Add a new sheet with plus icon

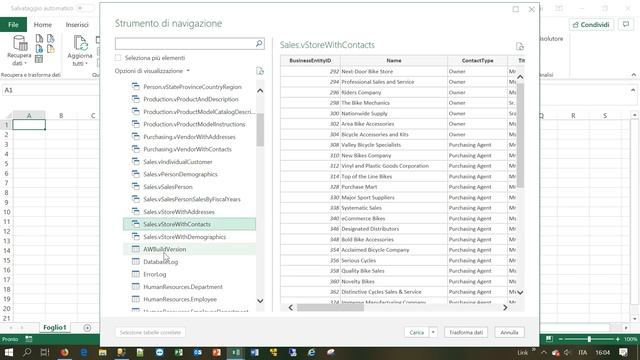click(x=87, y=328)
